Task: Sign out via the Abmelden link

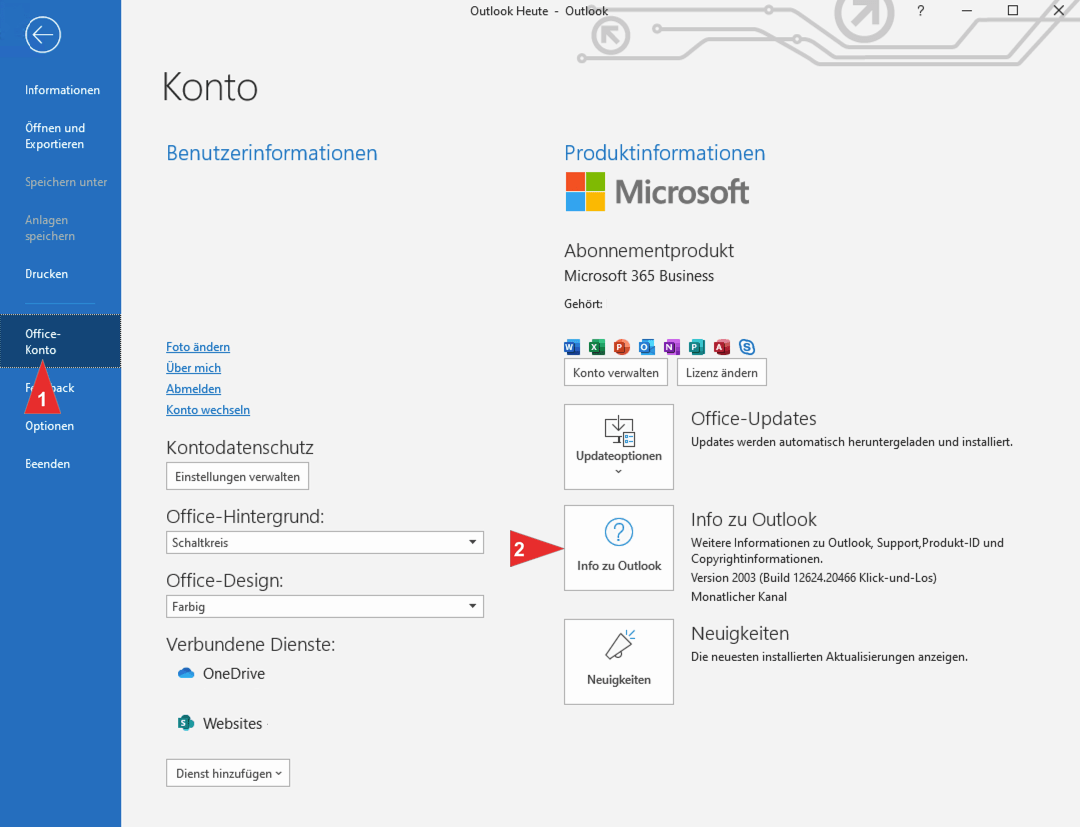Action: tap(193, 388)
